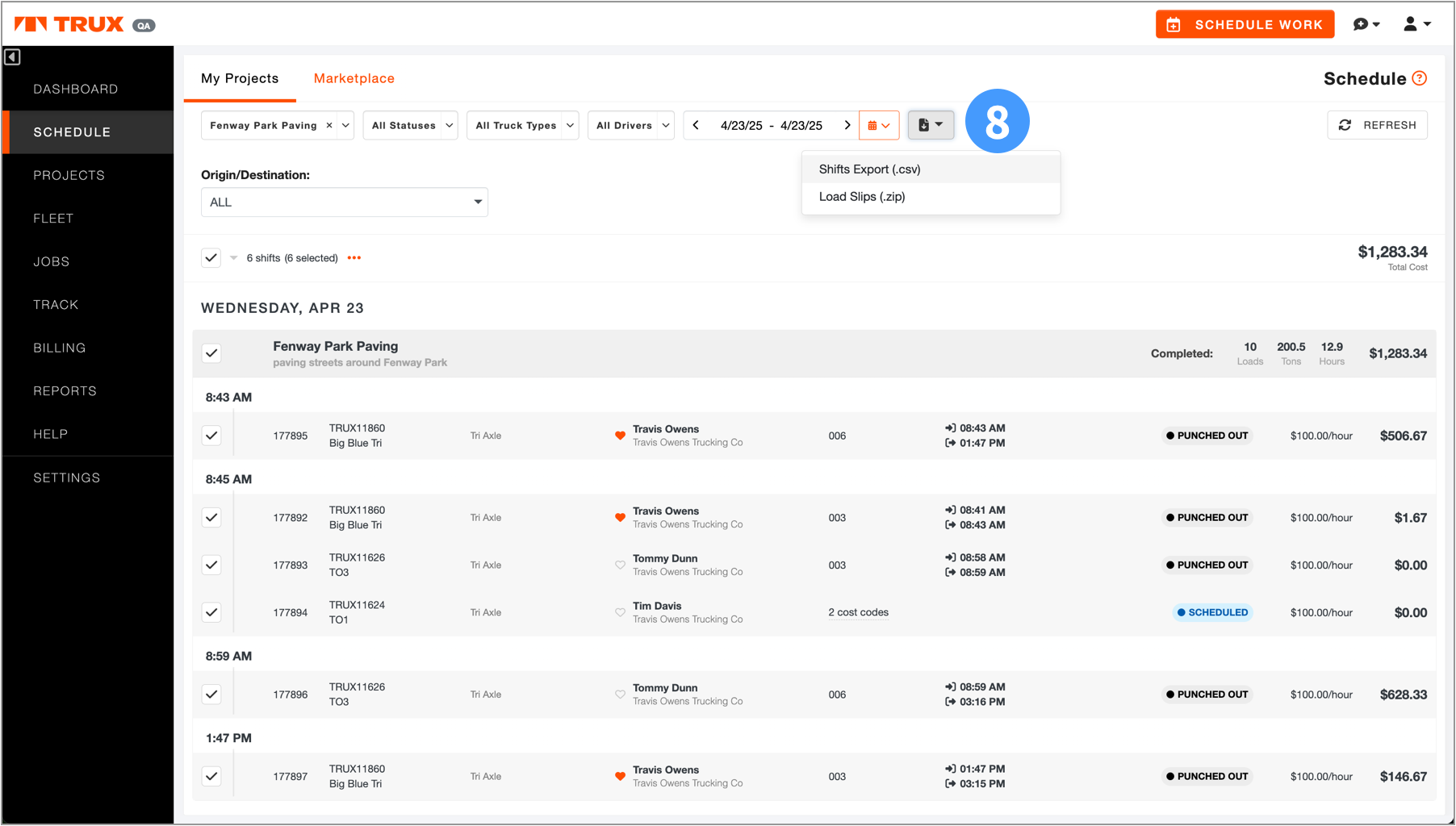Toggle favorite heart for Tim Davis
Viewport: 1456px width, 826px height.
point(620,612)
